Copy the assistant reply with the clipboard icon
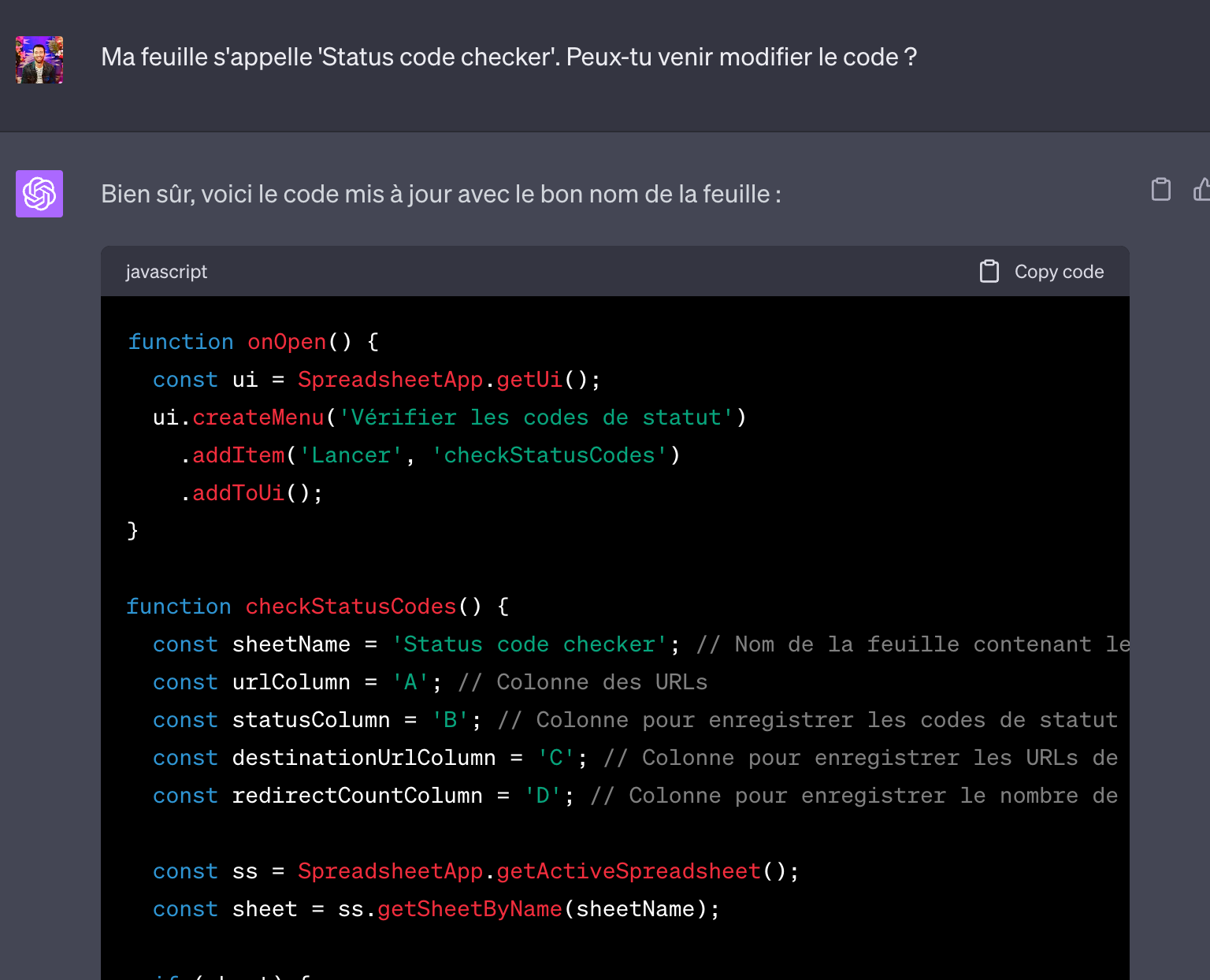 pos(1160,190)
